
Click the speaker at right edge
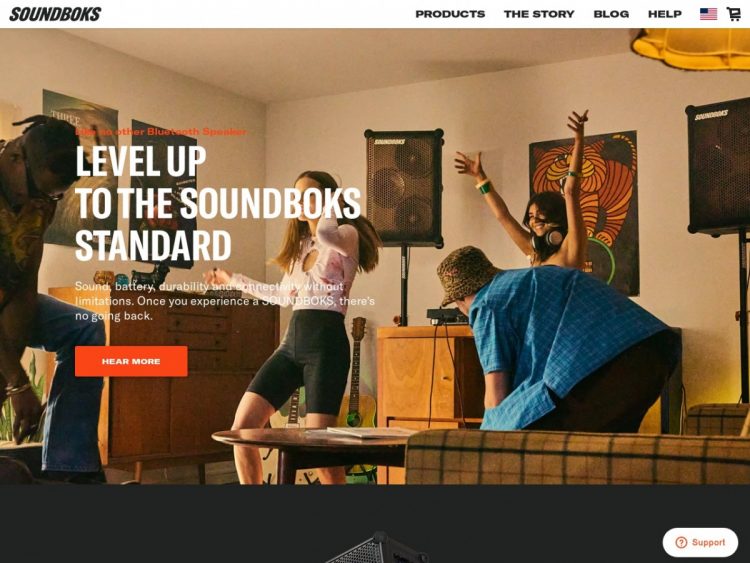coord(718,167)
